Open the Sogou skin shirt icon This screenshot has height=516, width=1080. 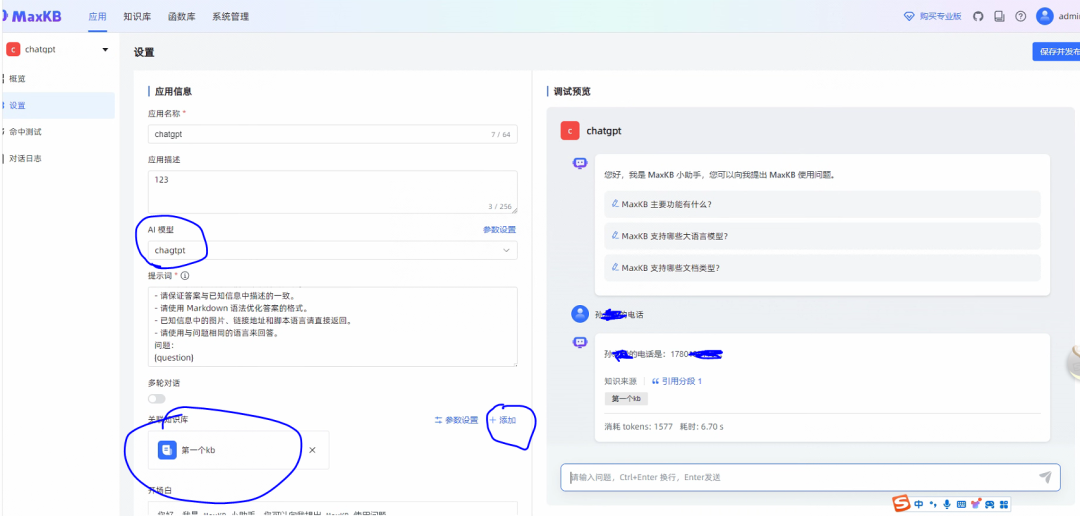point(975,504)
